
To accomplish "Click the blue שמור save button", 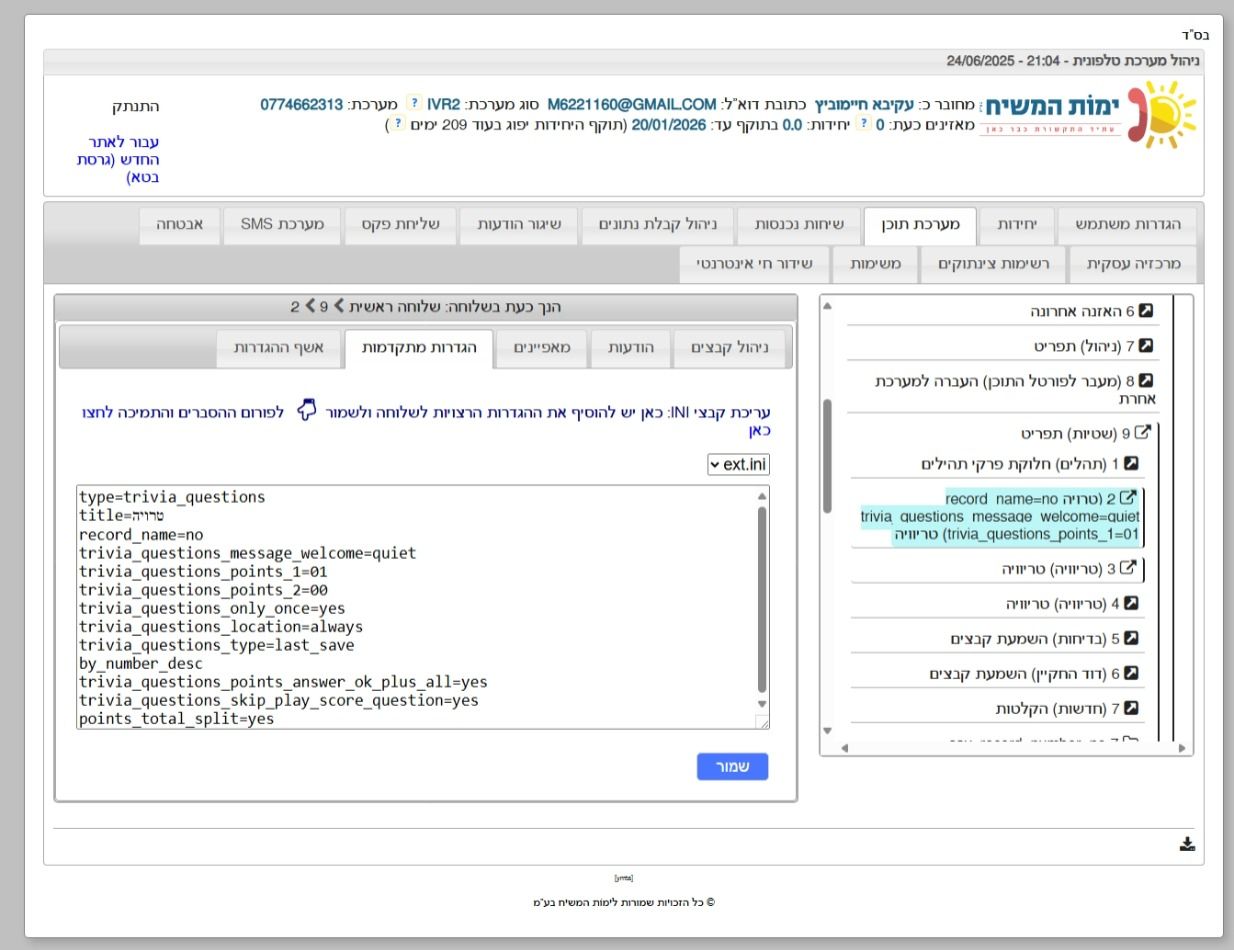I will (x=733, y=767).
